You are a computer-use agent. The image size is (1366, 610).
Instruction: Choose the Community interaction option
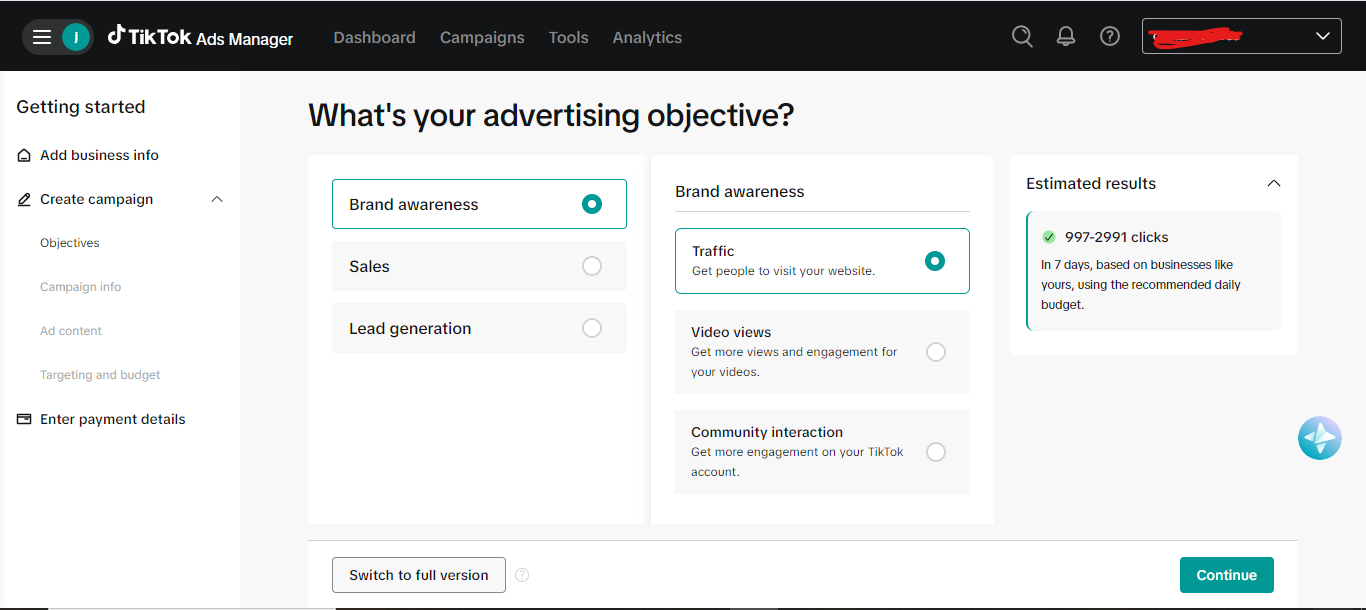[x=935, y=452]
